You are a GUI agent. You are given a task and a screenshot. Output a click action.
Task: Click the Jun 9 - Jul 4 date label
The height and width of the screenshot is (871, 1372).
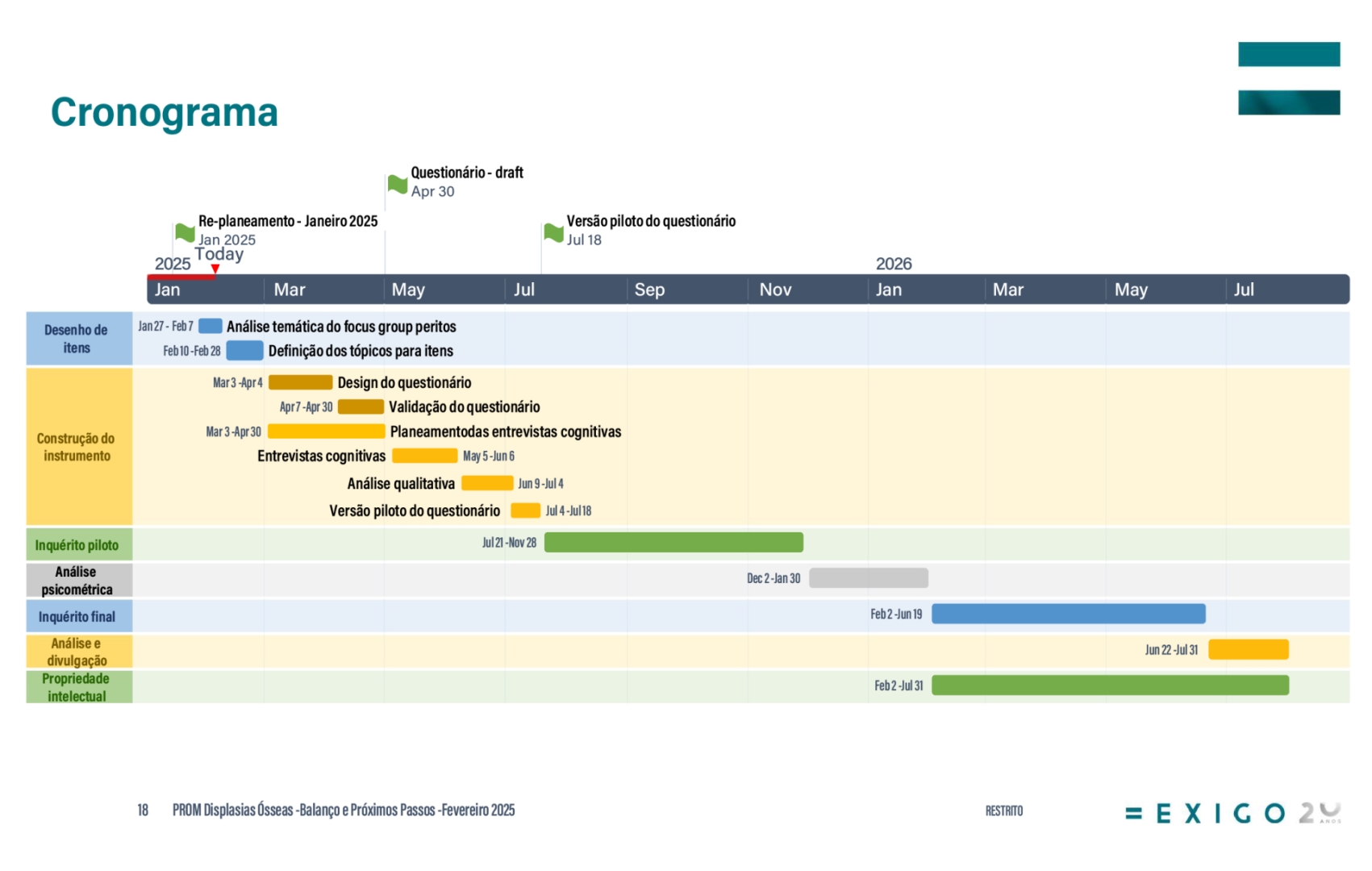coord(540,483)
